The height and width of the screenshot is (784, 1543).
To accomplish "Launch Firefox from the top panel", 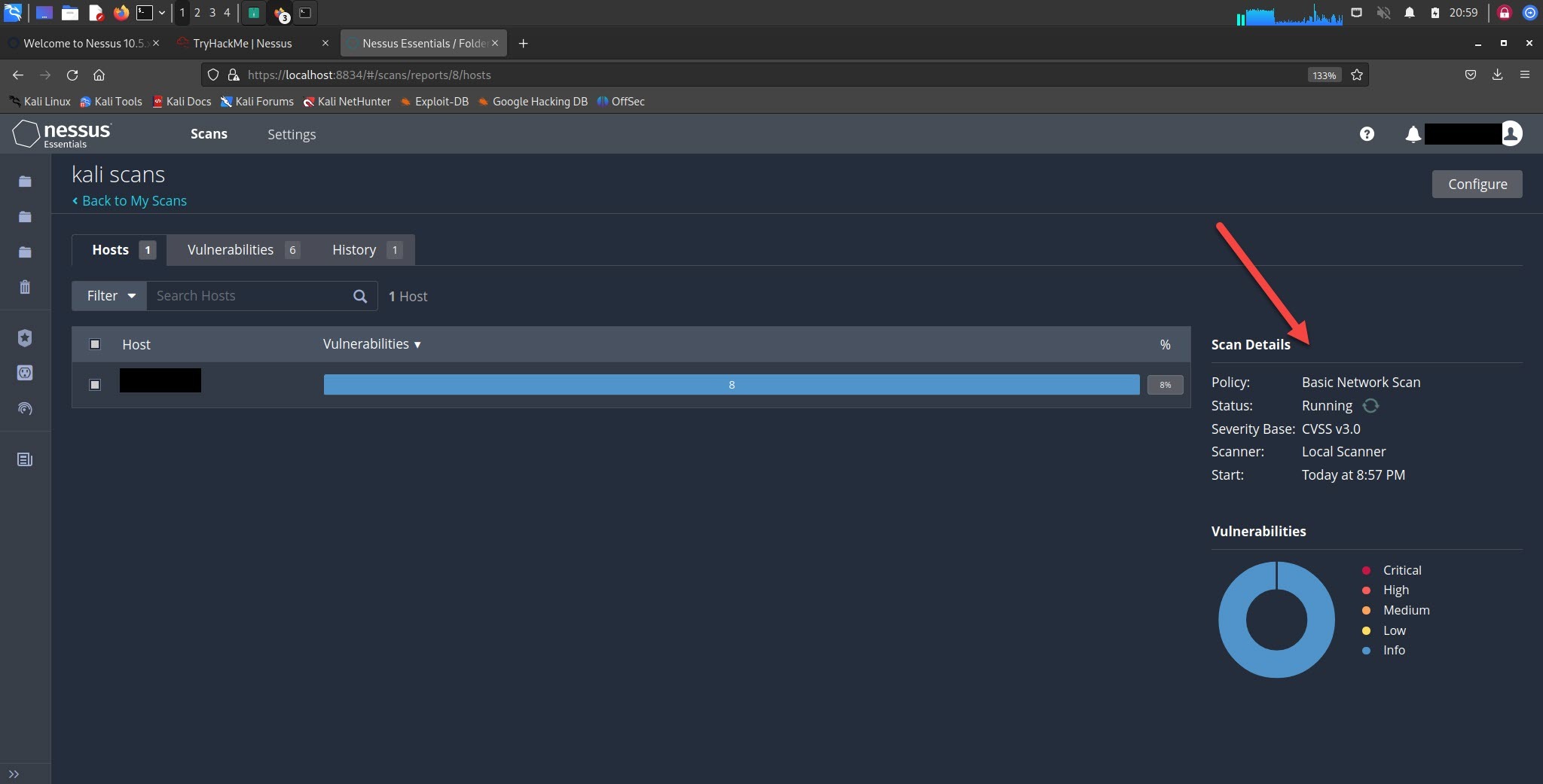I will point(121,12).
